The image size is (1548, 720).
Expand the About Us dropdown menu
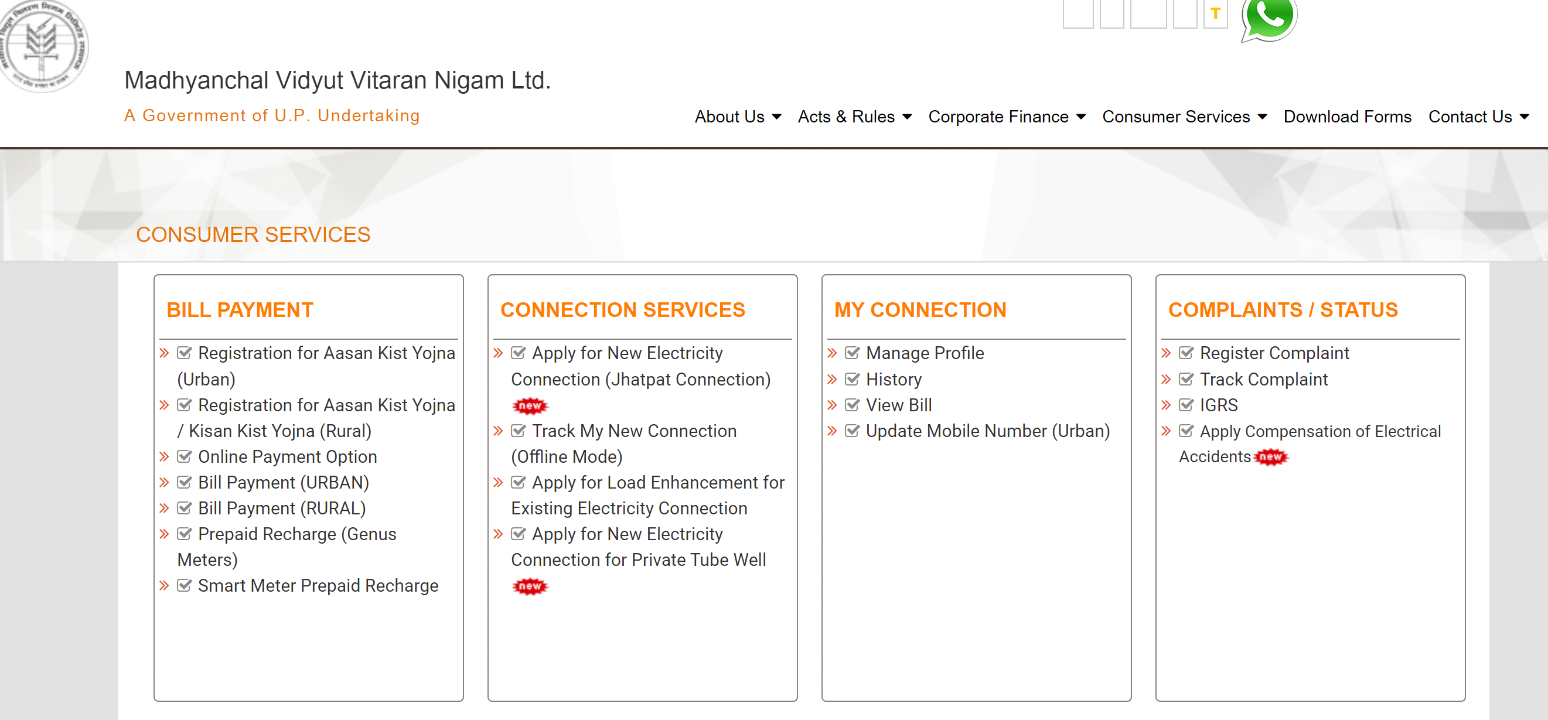[738, 117]
